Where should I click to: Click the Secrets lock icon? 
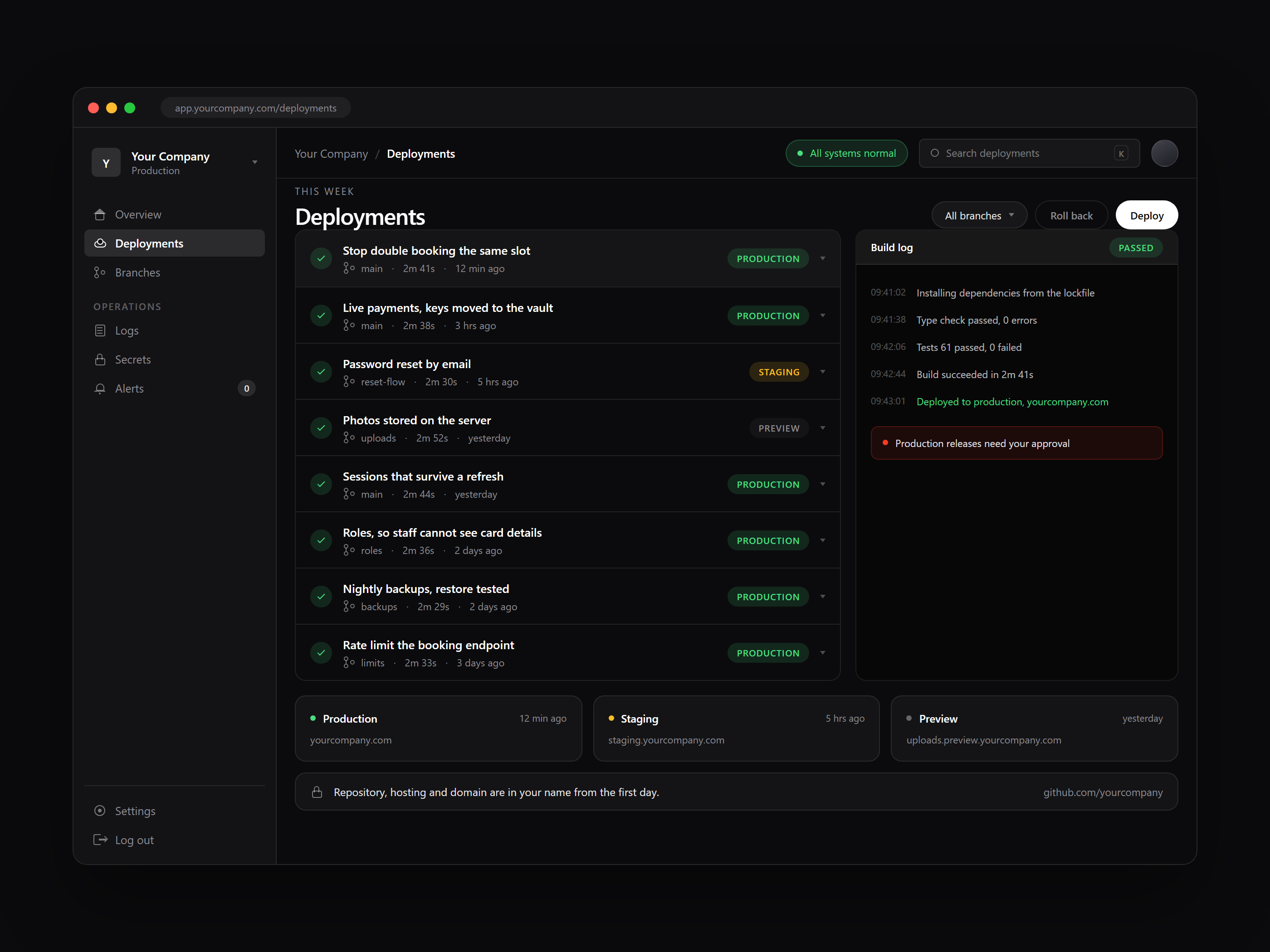(x=100, y=360)
